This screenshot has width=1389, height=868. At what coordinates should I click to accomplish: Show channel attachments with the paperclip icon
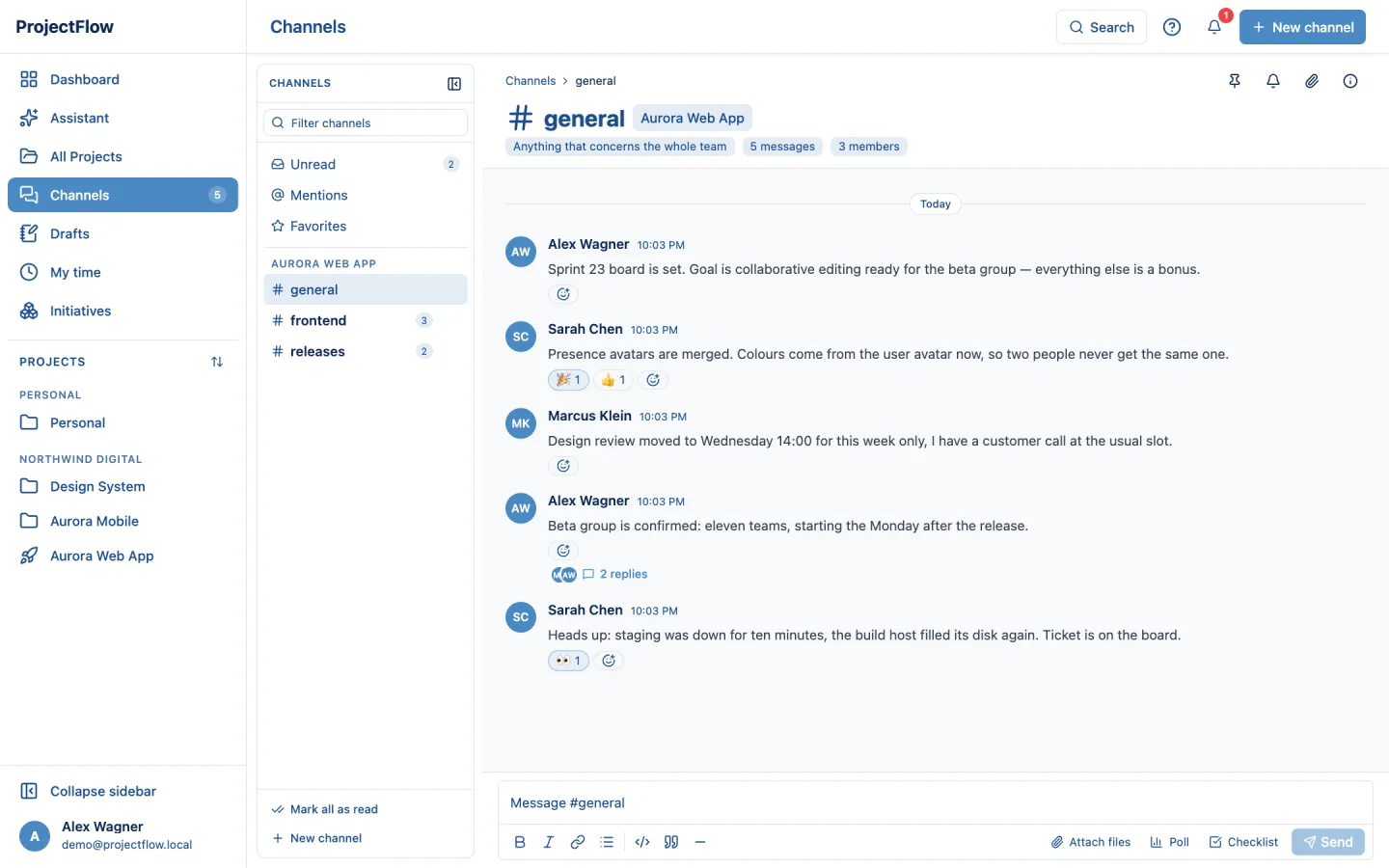click(1312, 81)
